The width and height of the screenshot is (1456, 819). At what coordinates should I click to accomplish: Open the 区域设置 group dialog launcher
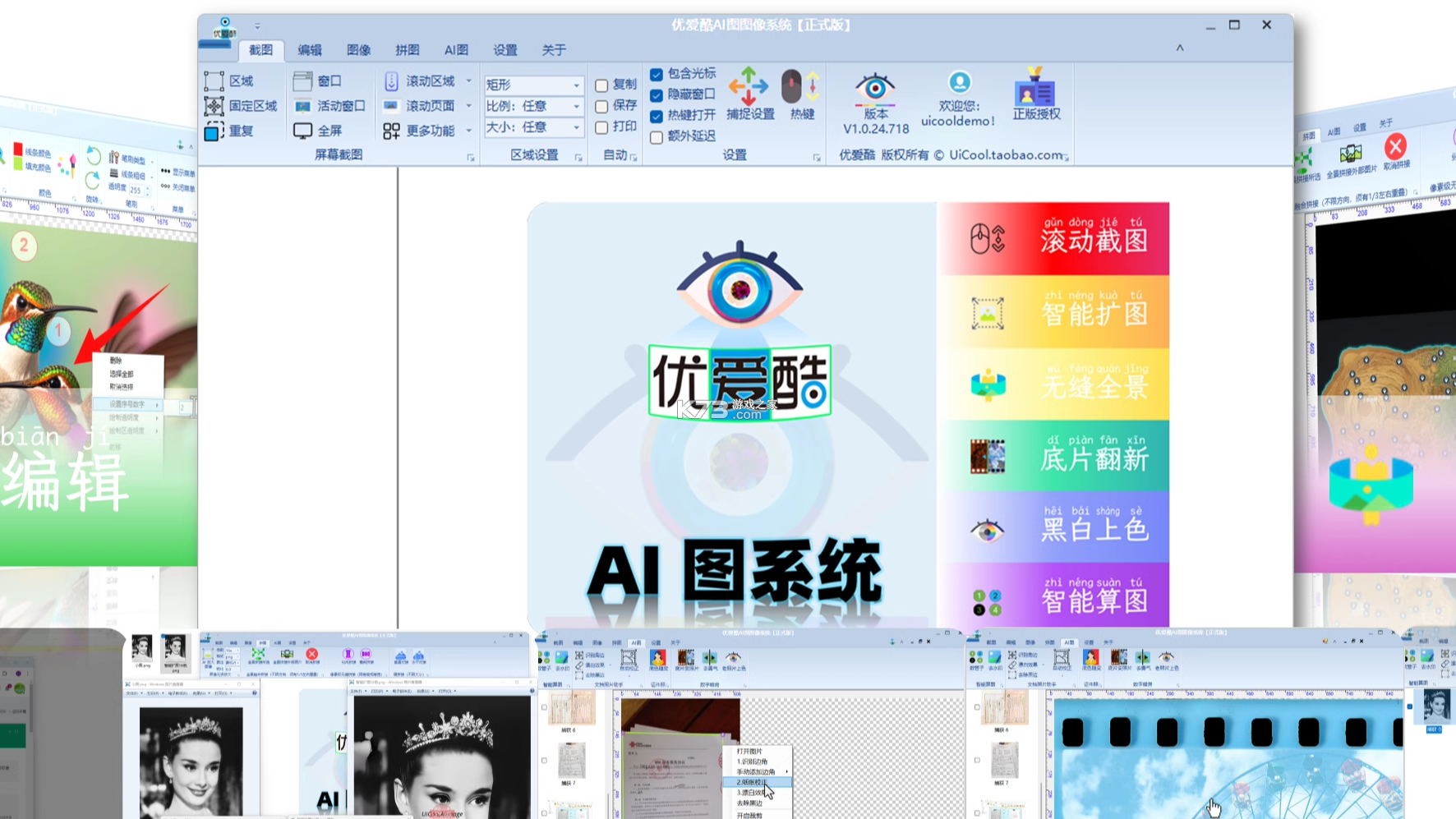click(x=578, y=158)
